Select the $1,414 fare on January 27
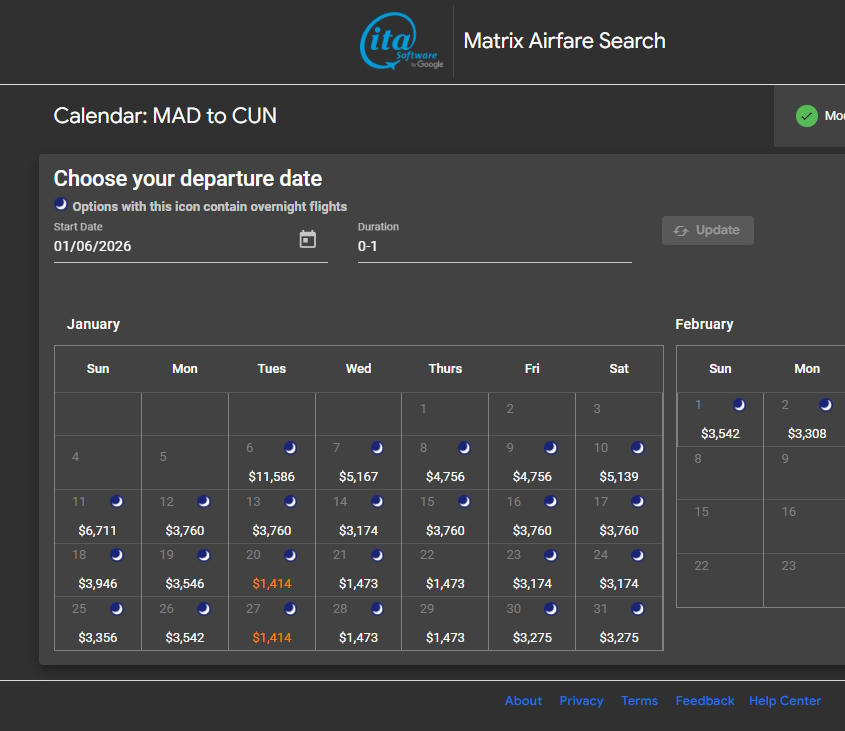Viewport: 845px width, 731px height. pos(271,637)
